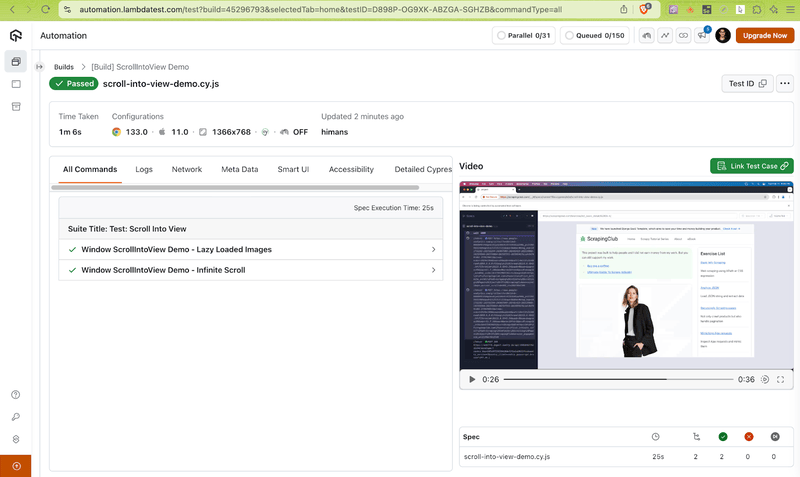Screen dimensions: 800x477
Task: Expand the Lazy Loaded Images test row
Action: (x=251, y=249)
